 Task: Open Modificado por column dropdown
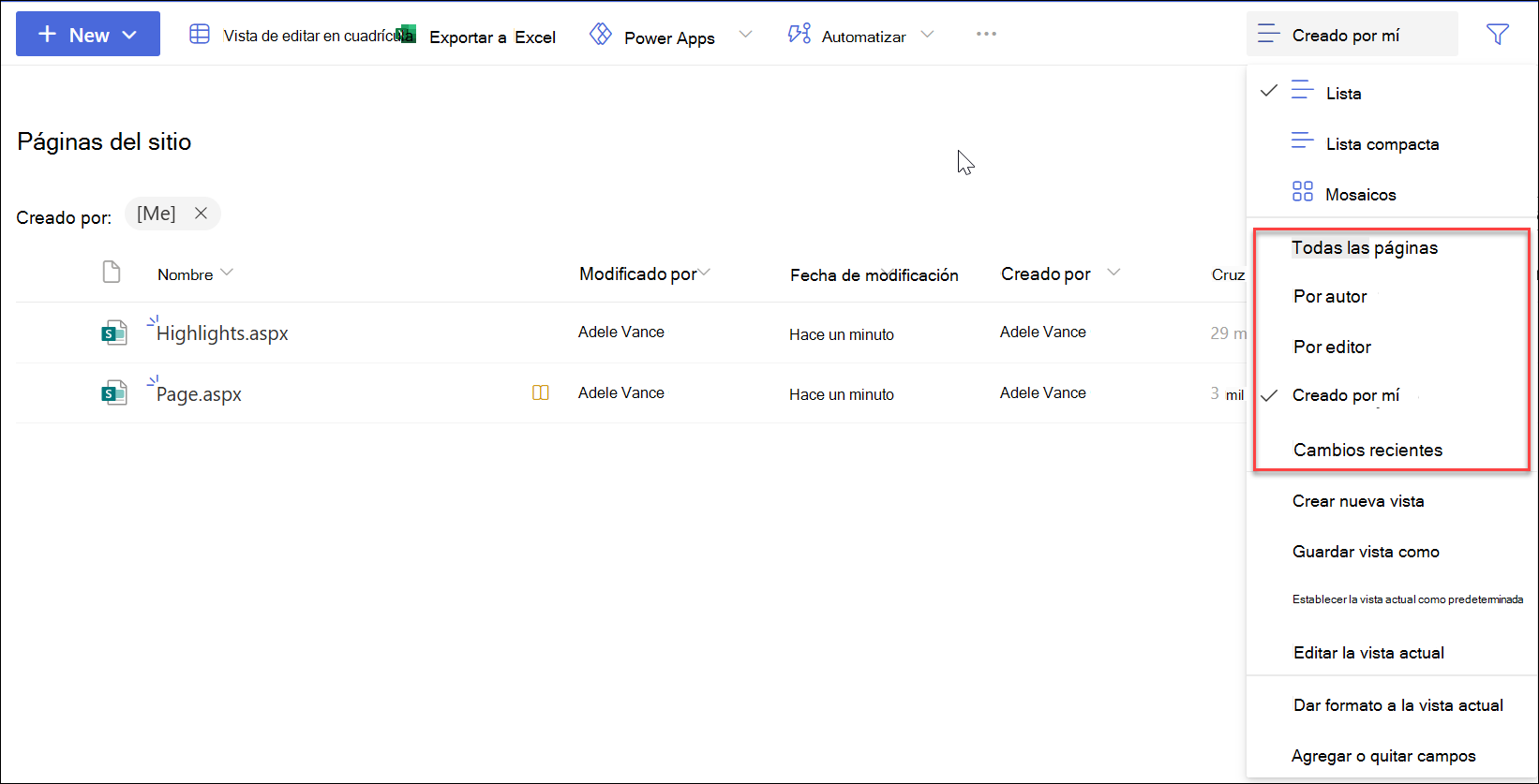(705, 273)
